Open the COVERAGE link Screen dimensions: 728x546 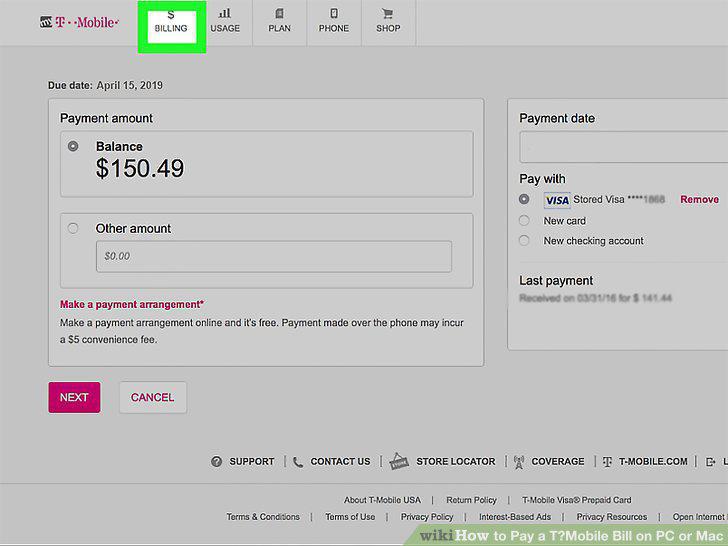(x=558, y=462)
